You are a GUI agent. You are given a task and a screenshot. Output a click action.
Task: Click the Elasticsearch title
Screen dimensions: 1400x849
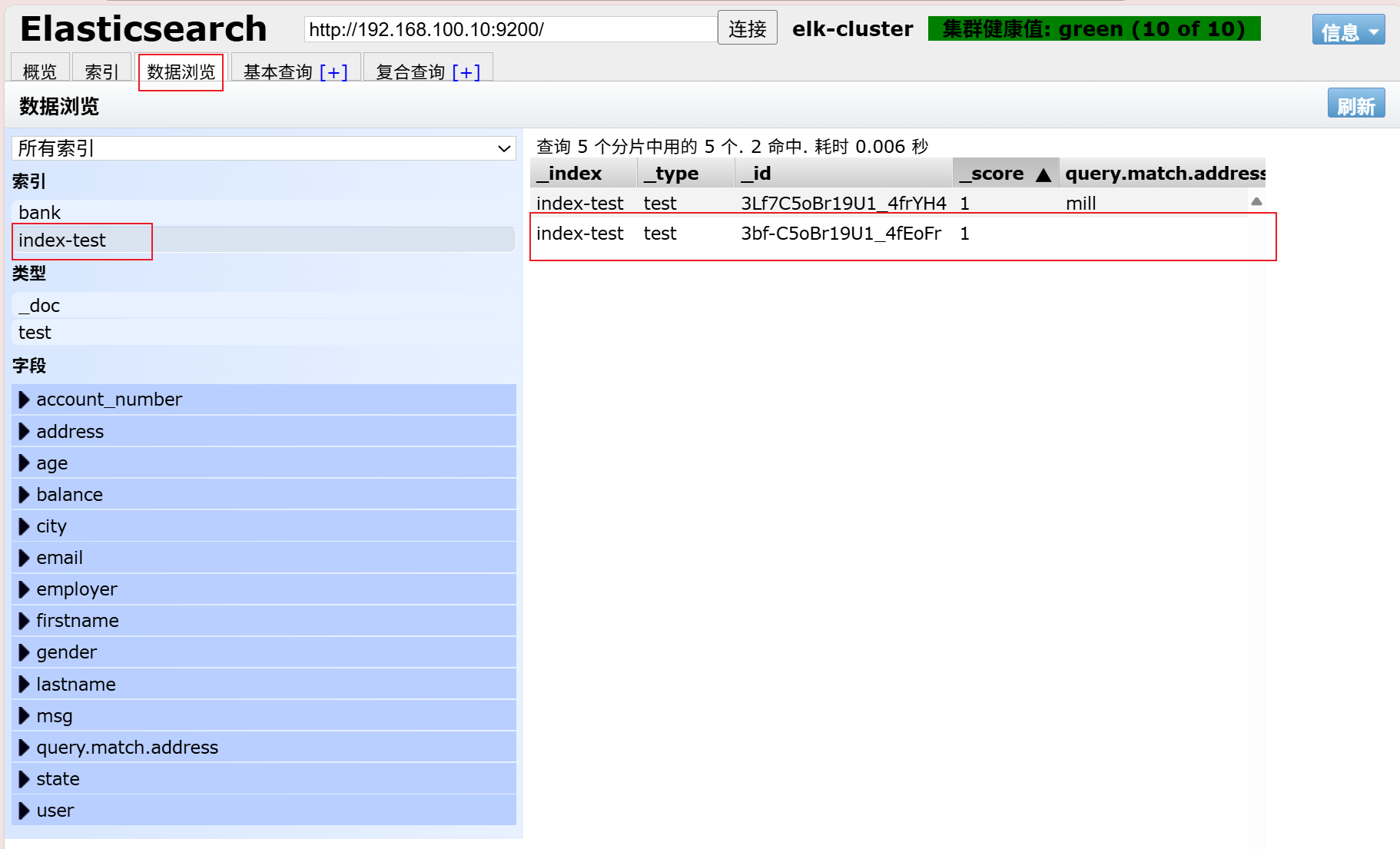point(144,29)
